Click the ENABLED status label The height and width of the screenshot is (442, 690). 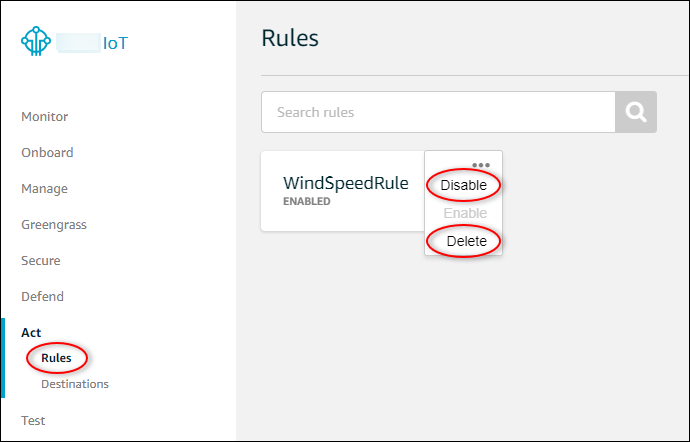pyautogui.click(x=307, y=202)
